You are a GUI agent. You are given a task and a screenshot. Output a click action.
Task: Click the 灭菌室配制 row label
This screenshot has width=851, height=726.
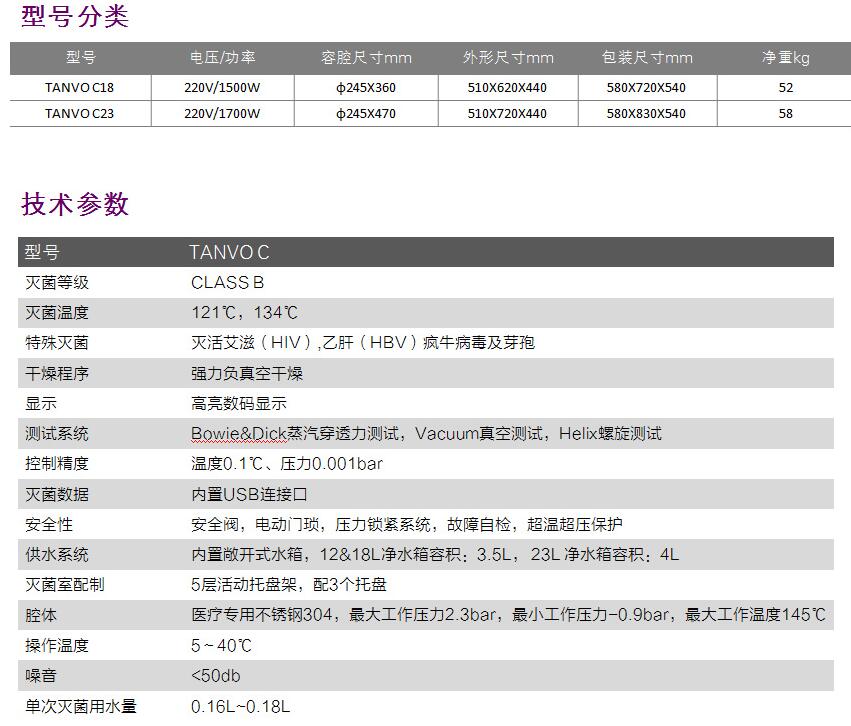coord(65,585)
